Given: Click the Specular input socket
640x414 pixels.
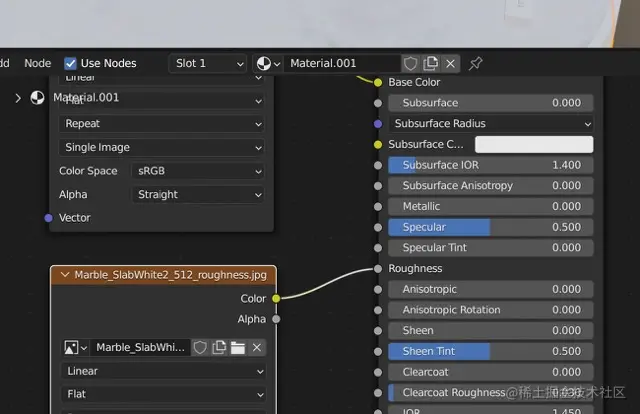Looking at the screenshot, I should point(378,227).
